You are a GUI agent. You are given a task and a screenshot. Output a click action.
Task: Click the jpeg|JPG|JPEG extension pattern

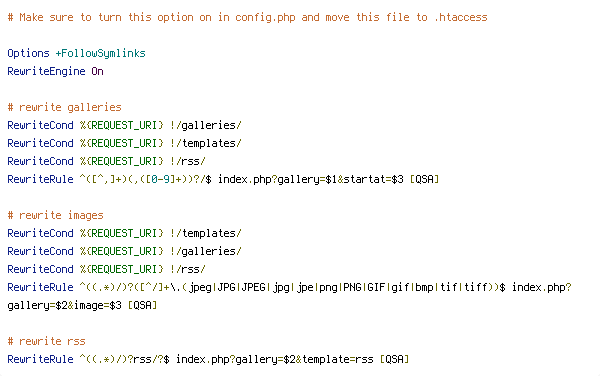point(227,287)
